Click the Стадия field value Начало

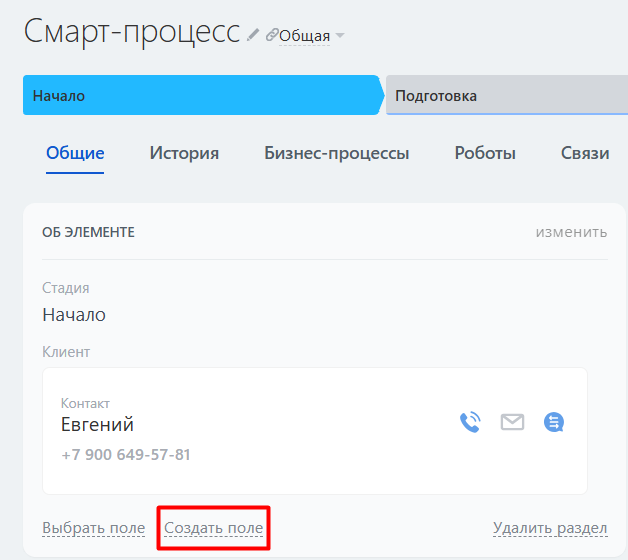click(74, 314)
